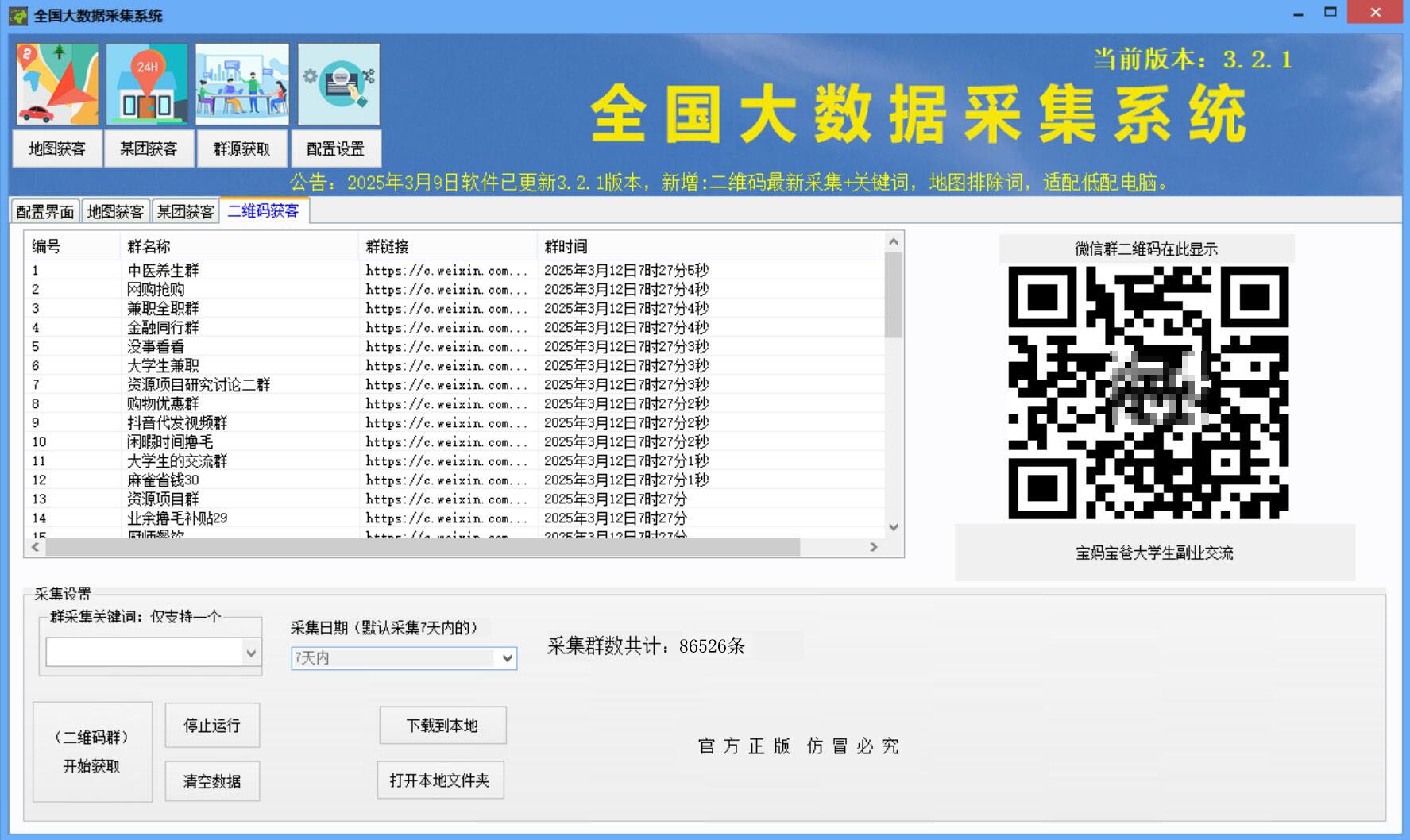Sort by 编号 column header
This screenshot has width=1410, height=840.
72,246
